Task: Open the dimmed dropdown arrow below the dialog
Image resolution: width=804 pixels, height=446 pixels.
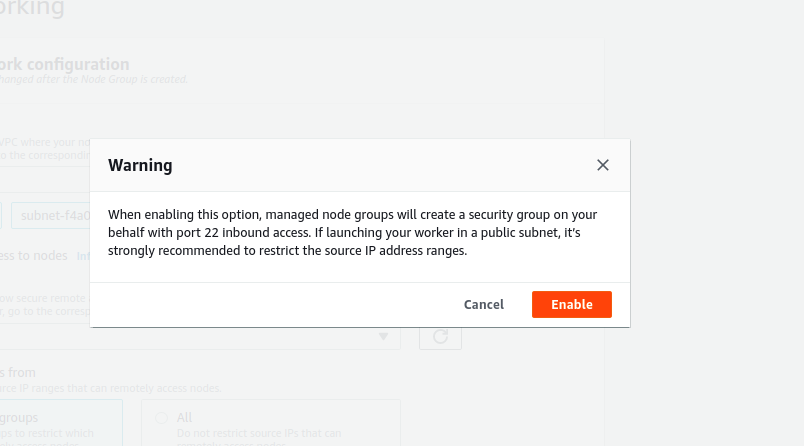Action: point(384,336)
